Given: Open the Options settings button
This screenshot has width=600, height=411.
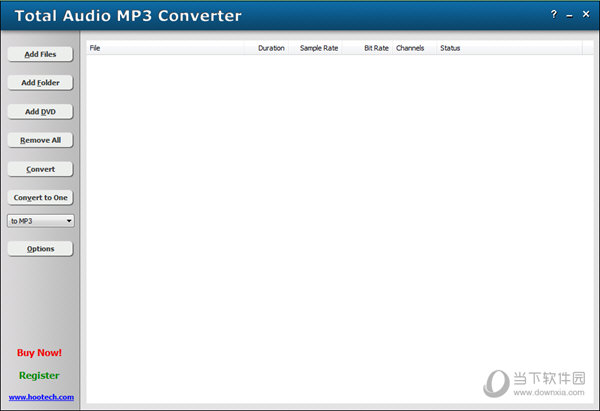Looking at the screenshot, I should (40, 249).
